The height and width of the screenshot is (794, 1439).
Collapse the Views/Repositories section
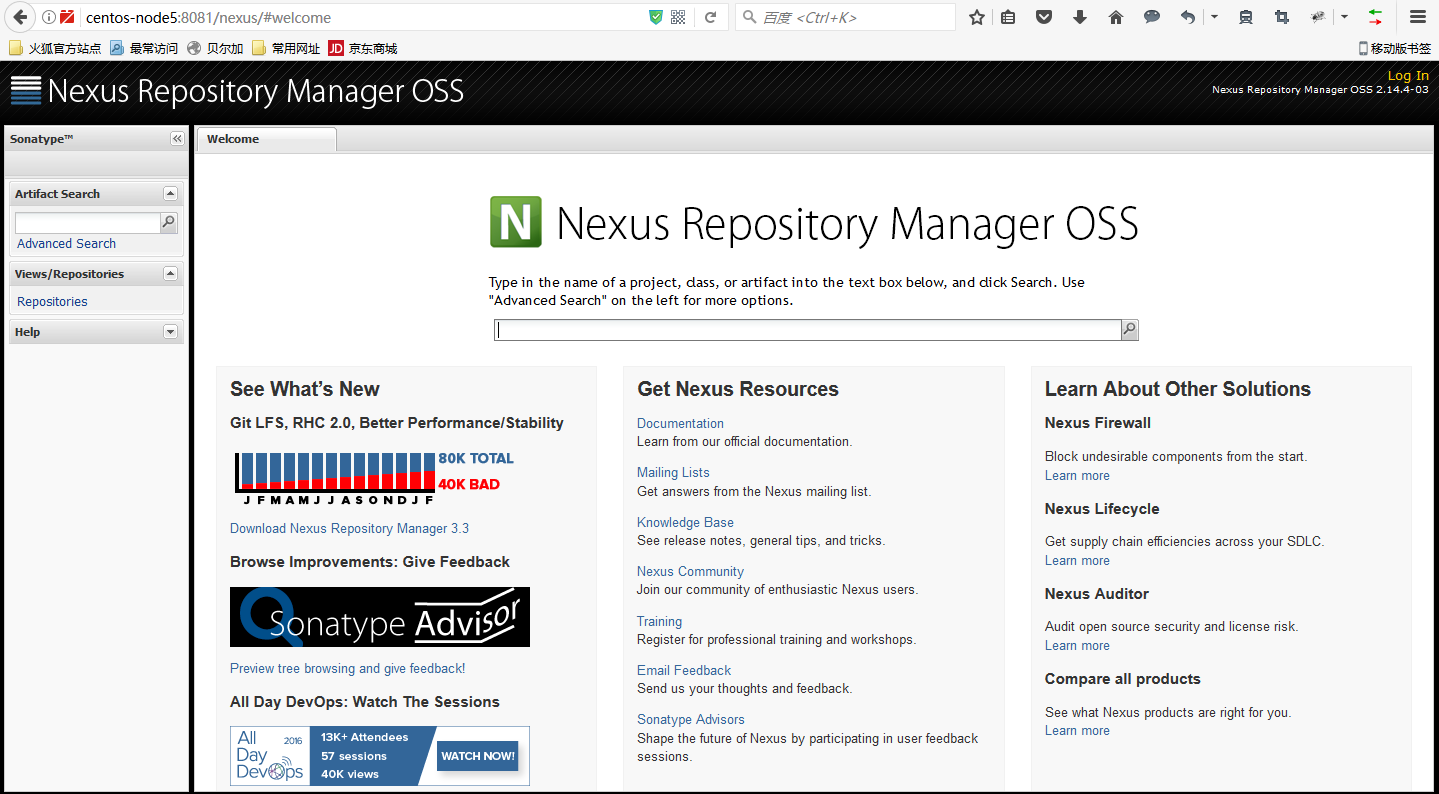point(170,274)
